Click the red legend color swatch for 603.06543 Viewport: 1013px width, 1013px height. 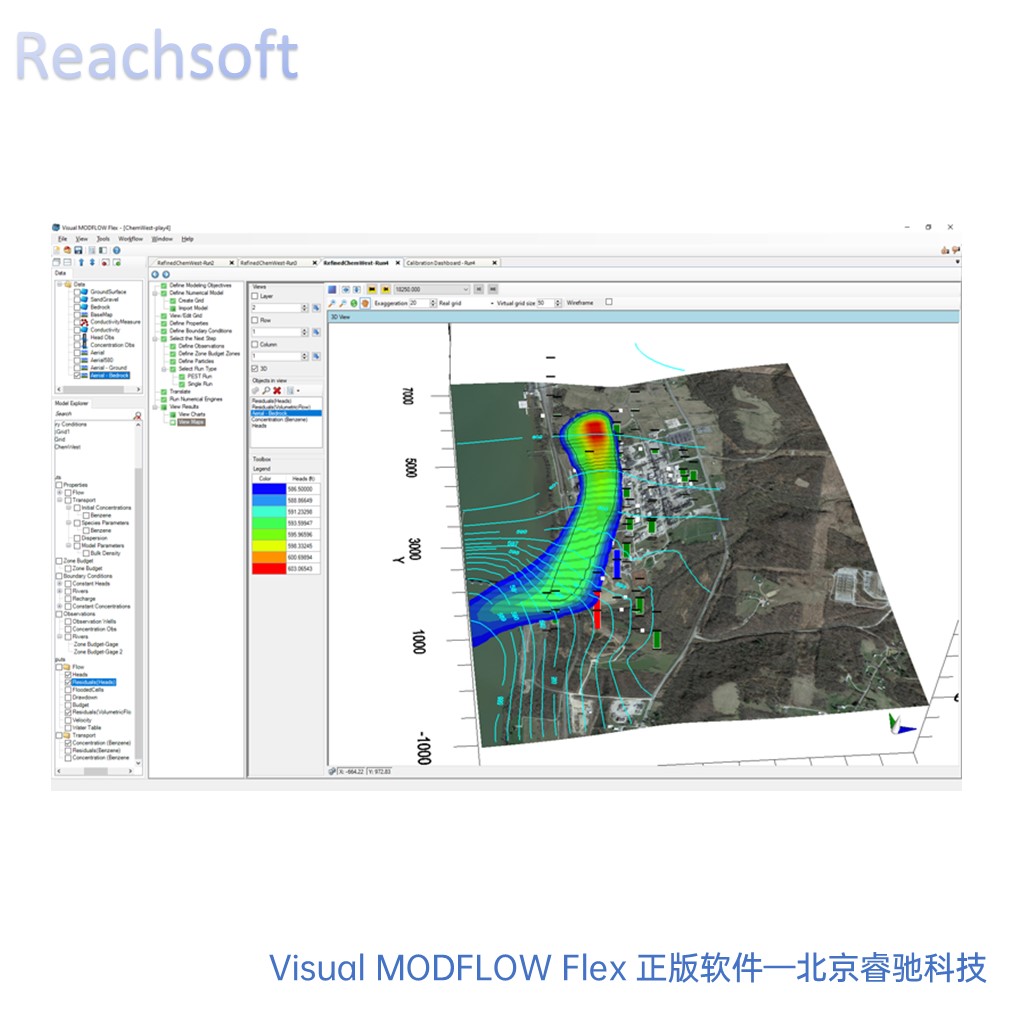[x=269, y=569]
